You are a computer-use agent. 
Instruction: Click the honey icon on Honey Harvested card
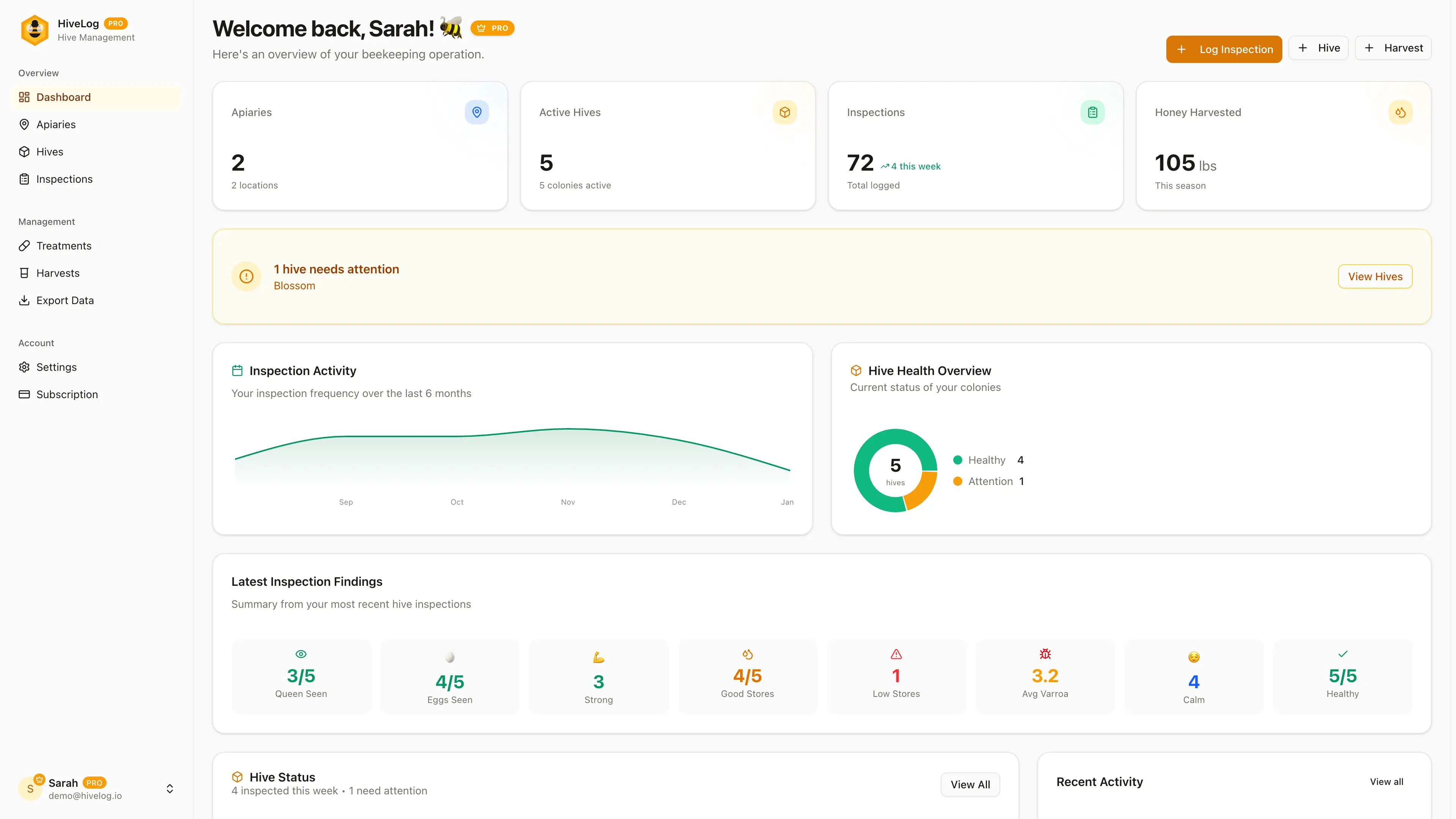pos(1400,112)
